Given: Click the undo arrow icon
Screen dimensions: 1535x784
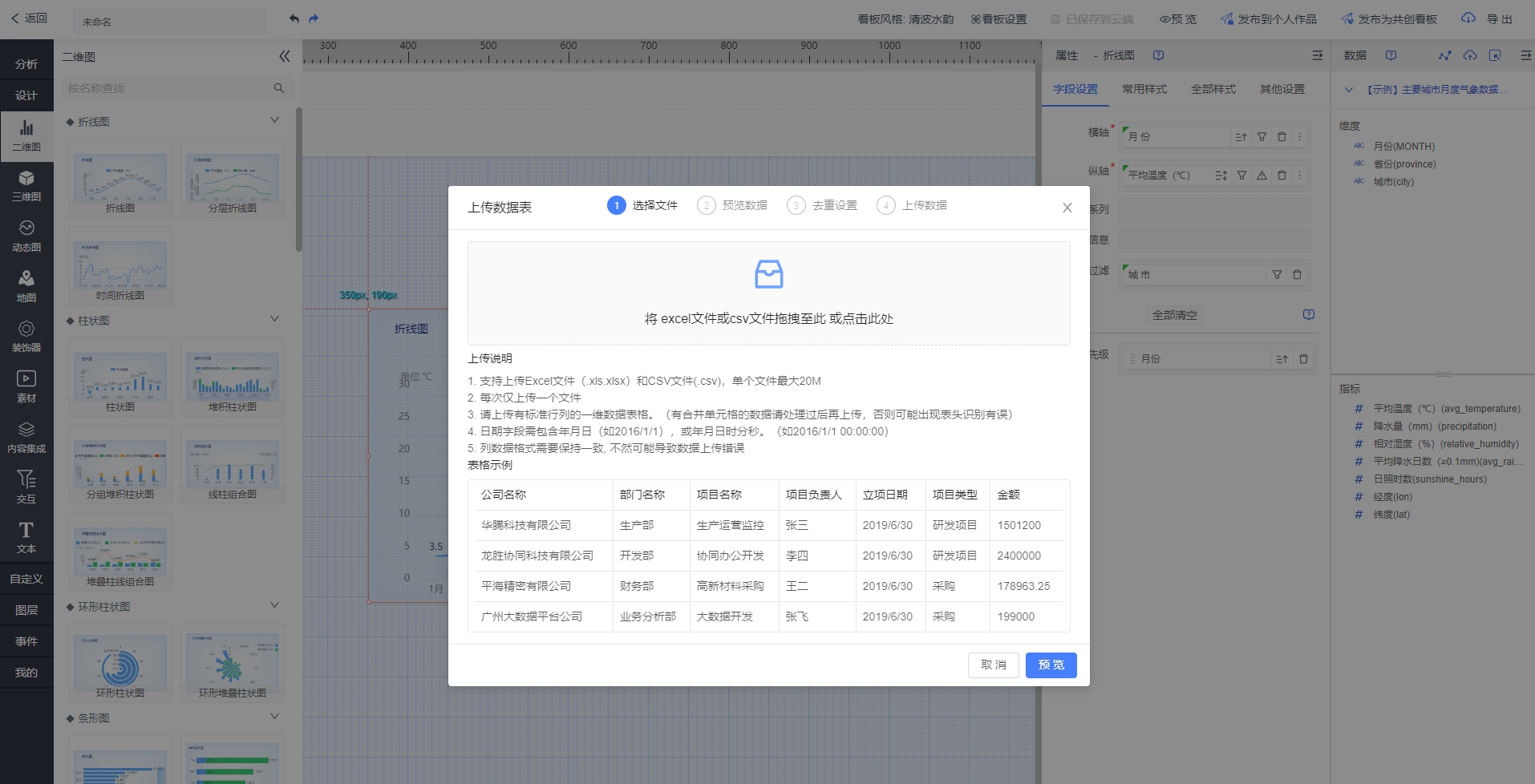Looking at the screenshot, I should [x=294, y=18].
